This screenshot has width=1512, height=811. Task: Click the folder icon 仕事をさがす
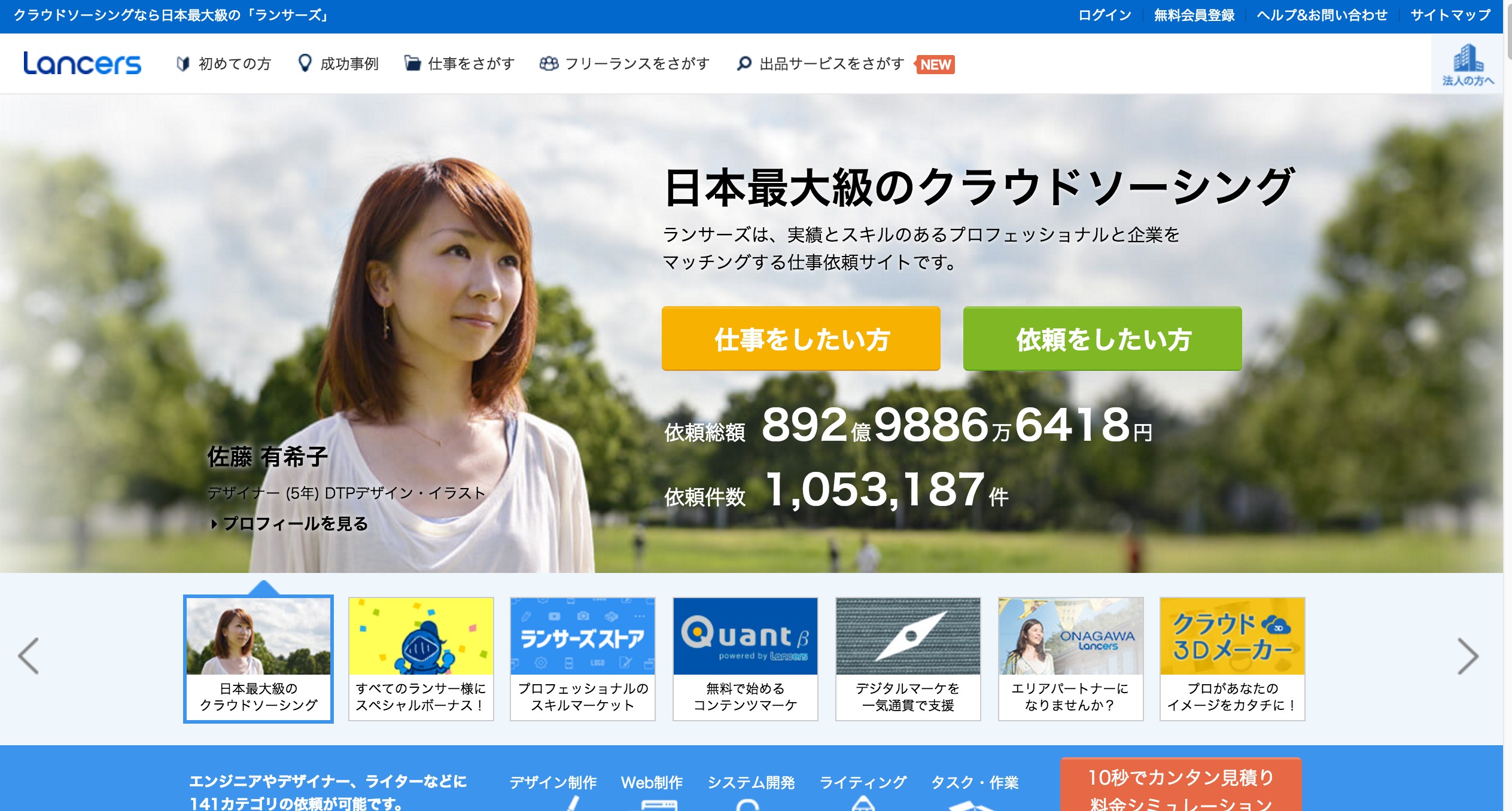coord(412,63)
